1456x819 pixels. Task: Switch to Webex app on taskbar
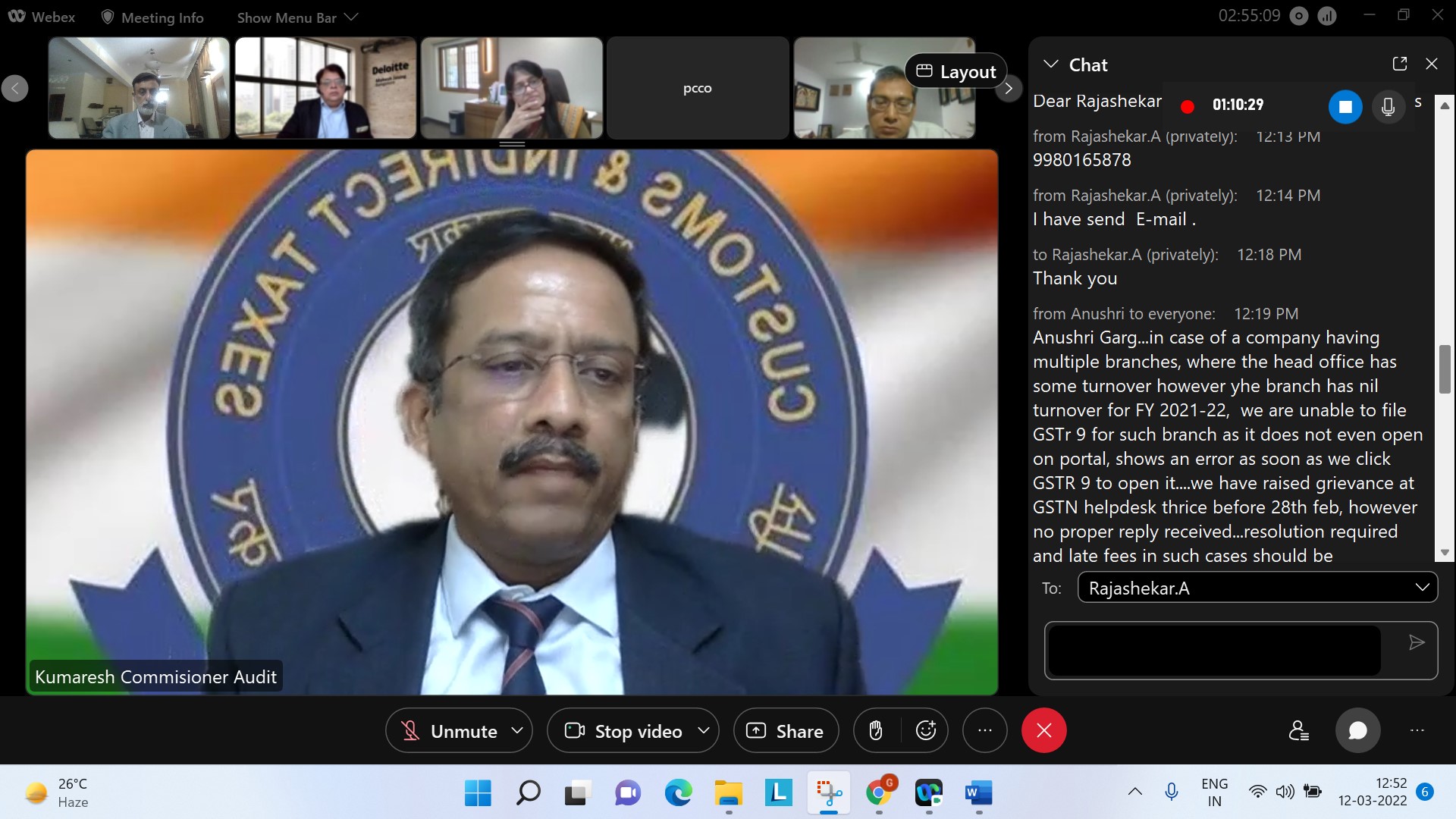[x=929, y=793]
